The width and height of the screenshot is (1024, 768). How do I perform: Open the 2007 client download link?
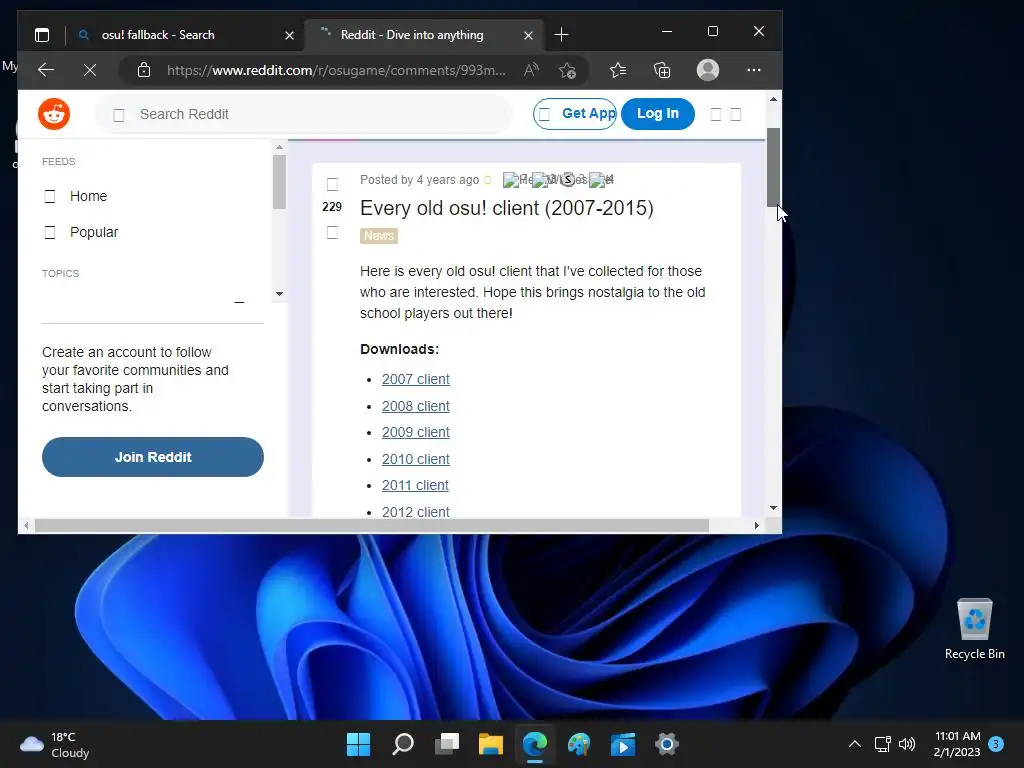click(415, 379)
